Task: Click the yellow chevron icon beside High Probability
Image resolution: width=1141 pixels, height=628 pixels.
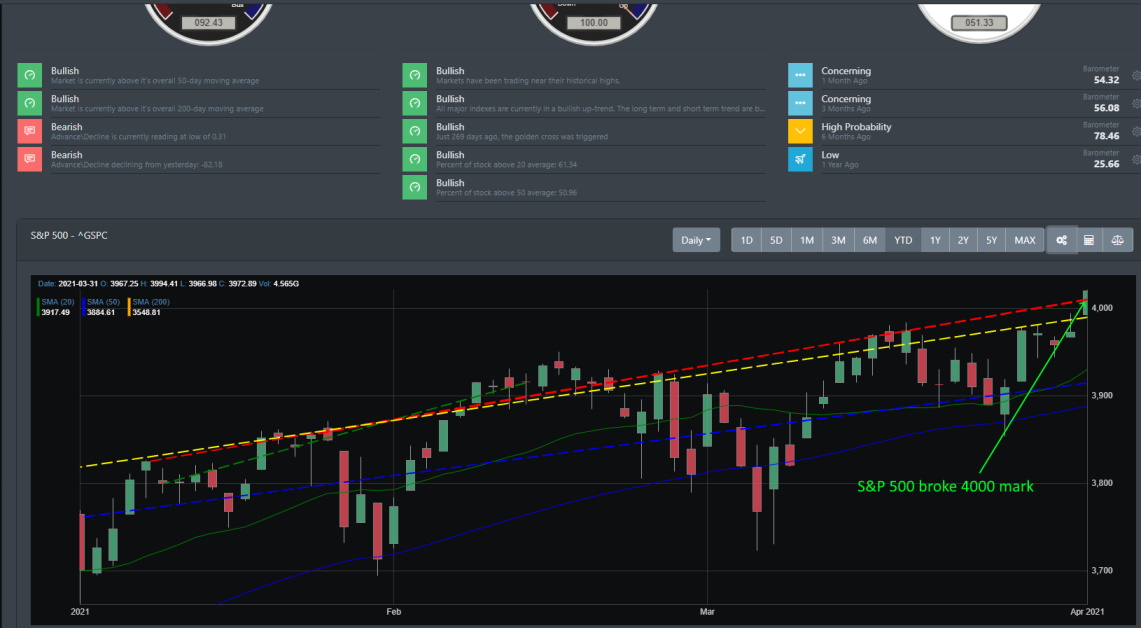Action: (800, 131)
